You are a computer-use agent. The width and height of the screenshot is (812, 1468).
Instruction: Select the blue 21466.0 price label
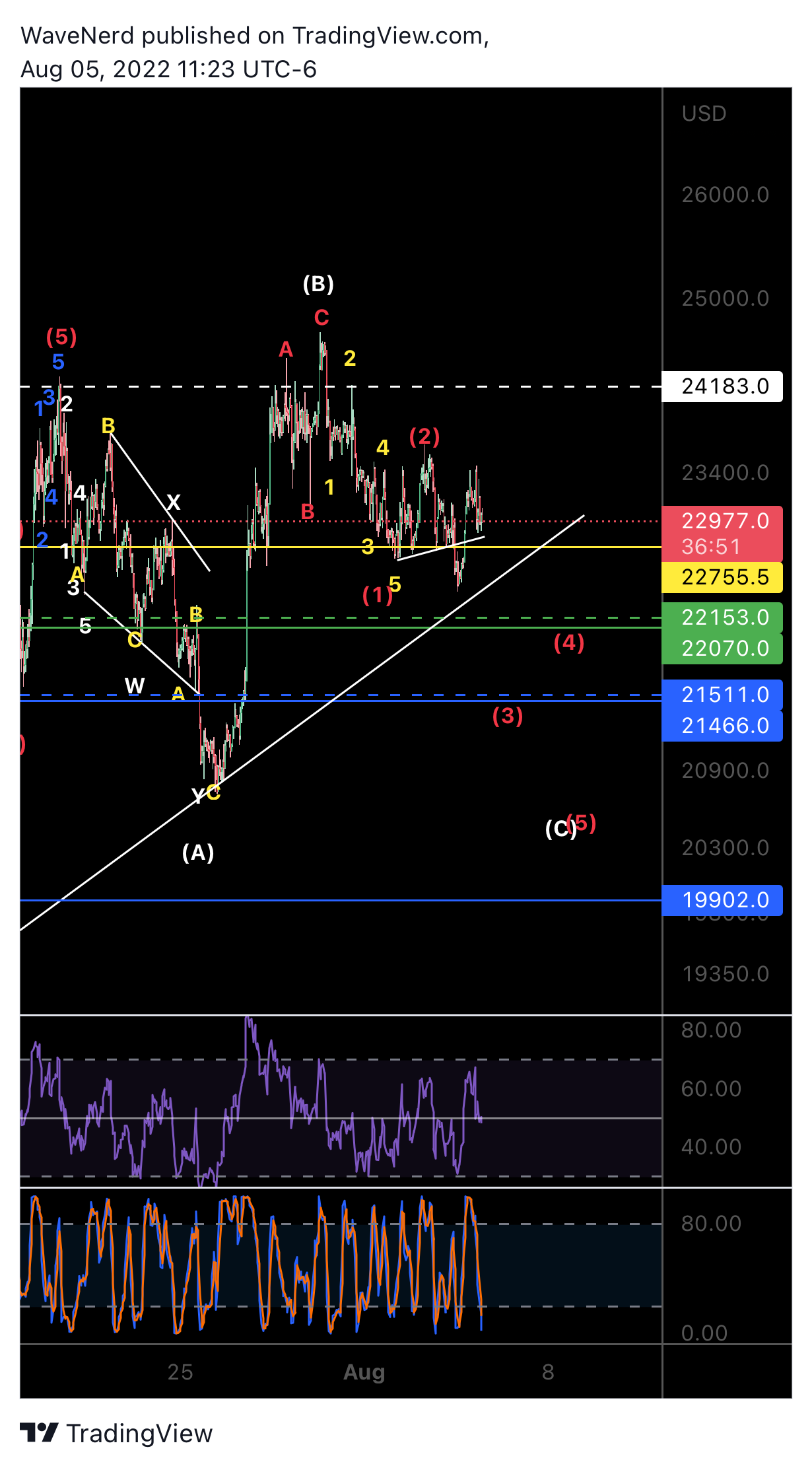tap(722, 726)
